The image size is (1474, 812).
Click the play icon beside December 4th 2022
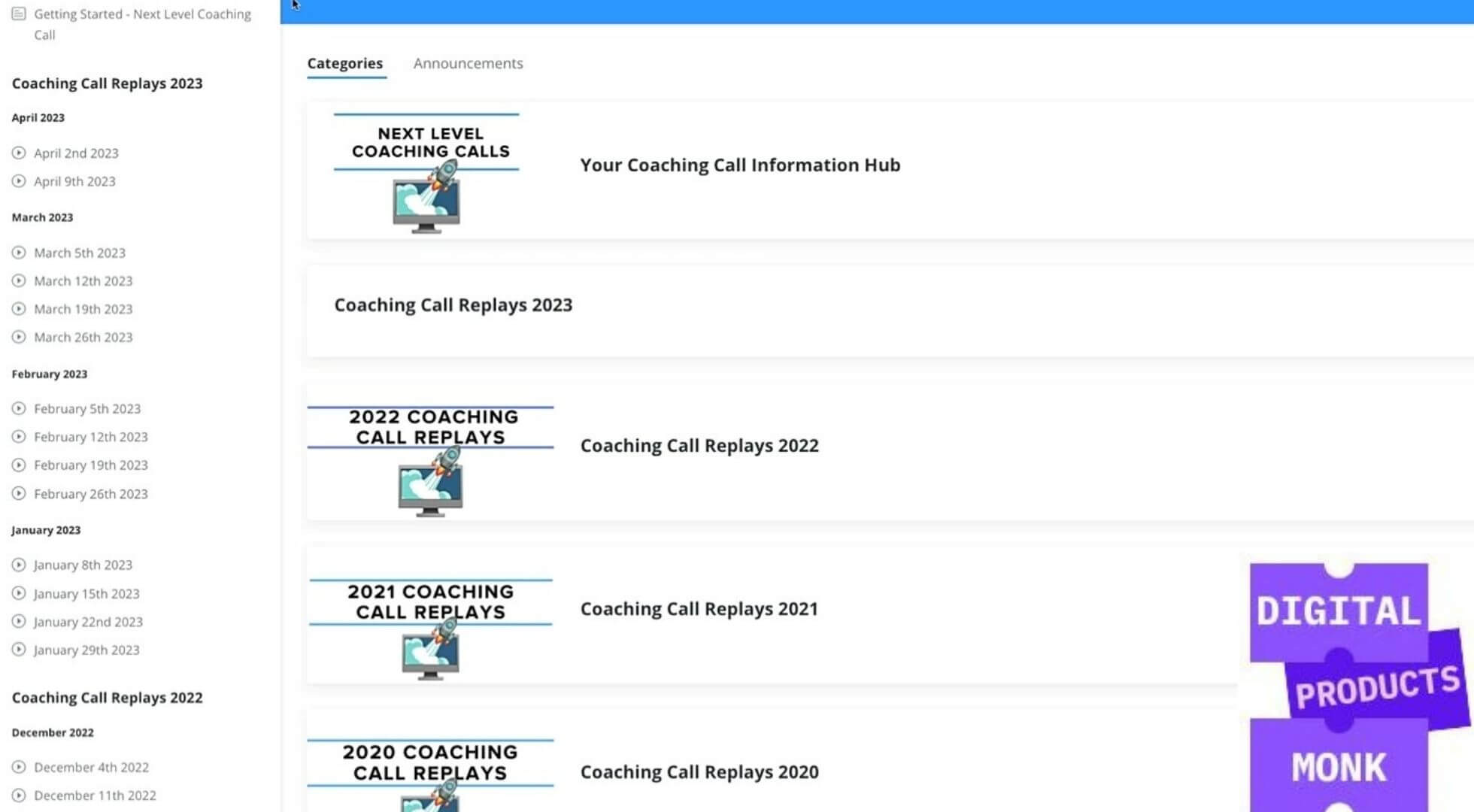click(x=19, y=767)
